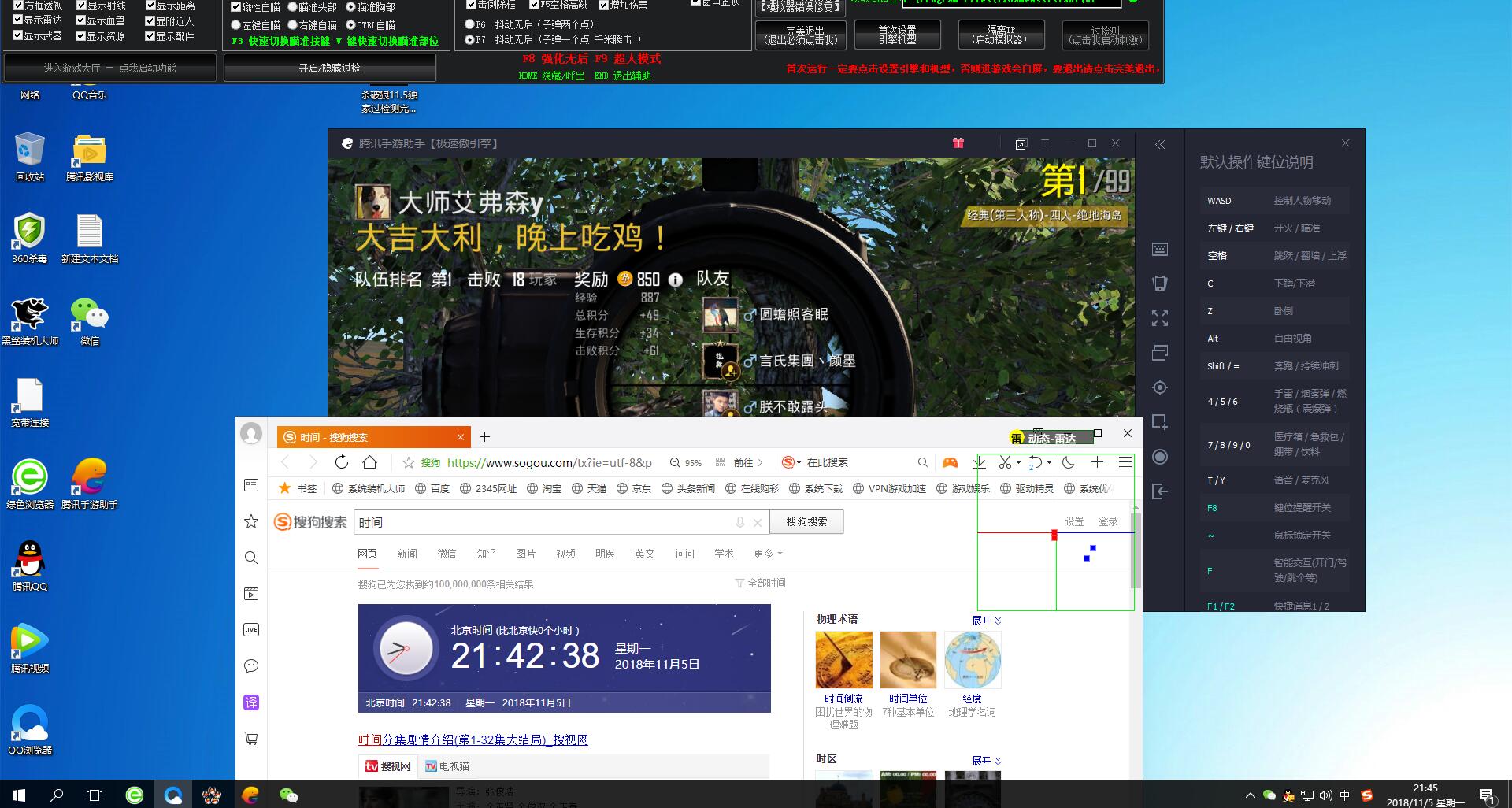Click the screen record circle icon
The height and width of the screenshot is (808, 1512).
(1159, 457)
